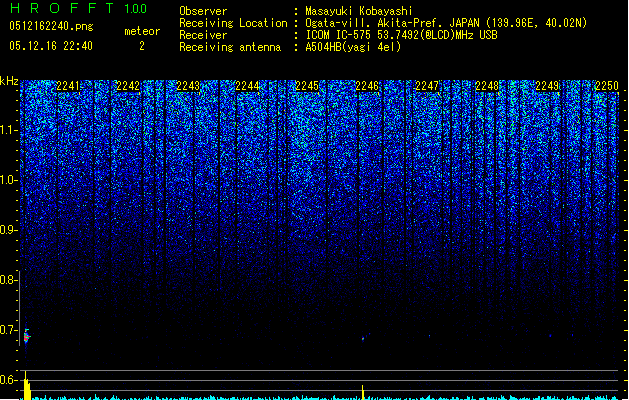
Task: Click the meteor label
Action: [x=142, y=31]
